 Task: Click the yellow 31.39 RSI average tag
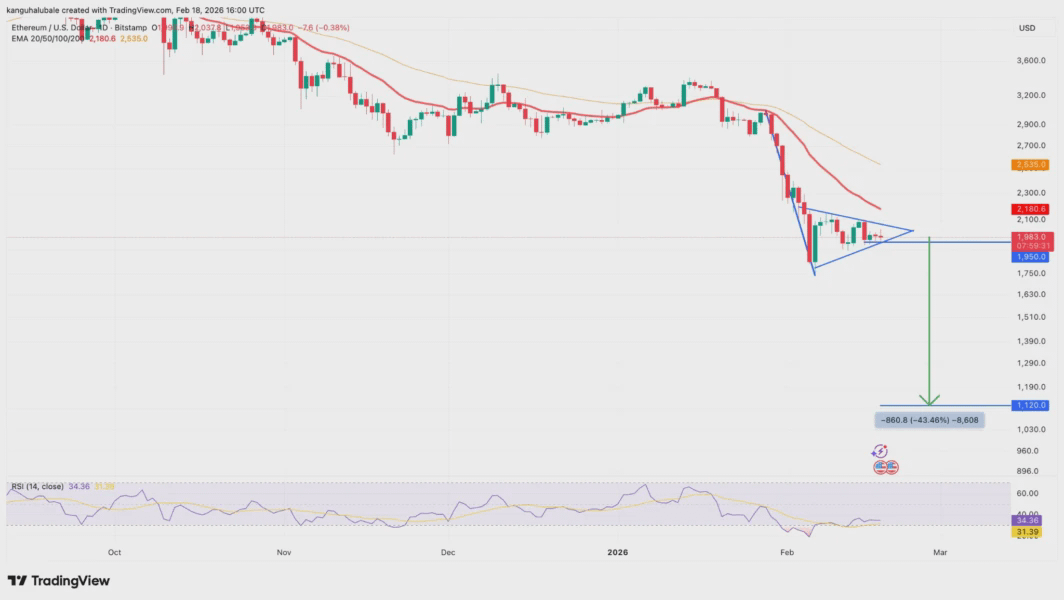[x=1027, y=532]
